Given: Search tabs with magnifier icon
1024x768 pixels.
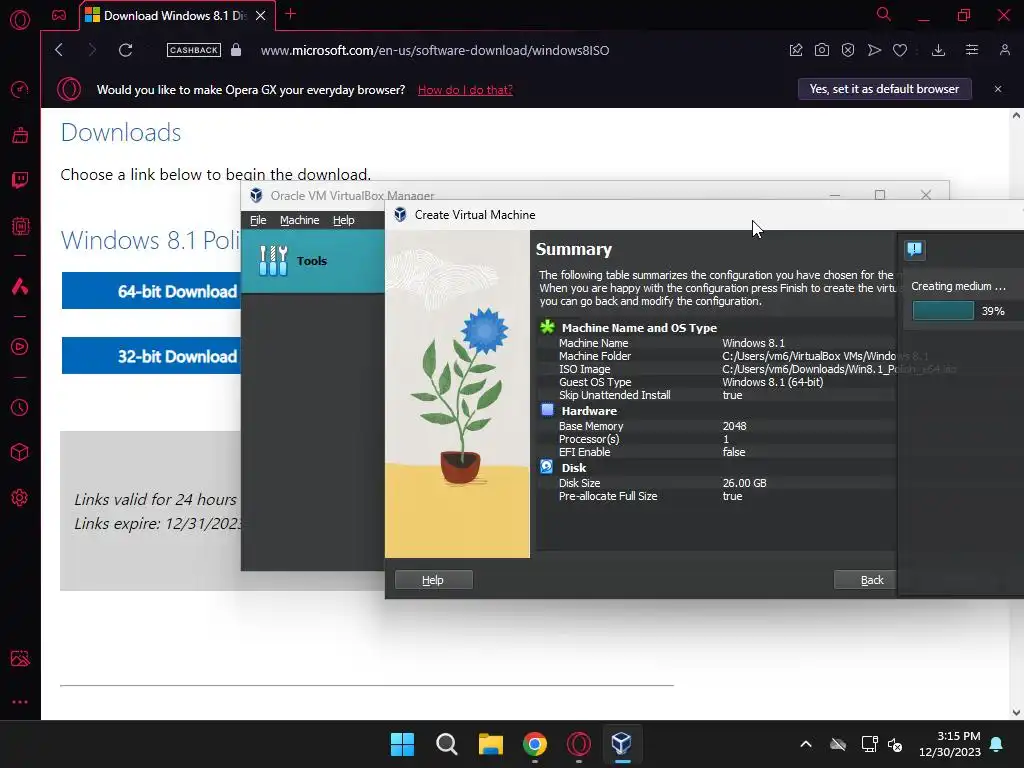Looking at the screenshot, I should (x=884, y=14).
